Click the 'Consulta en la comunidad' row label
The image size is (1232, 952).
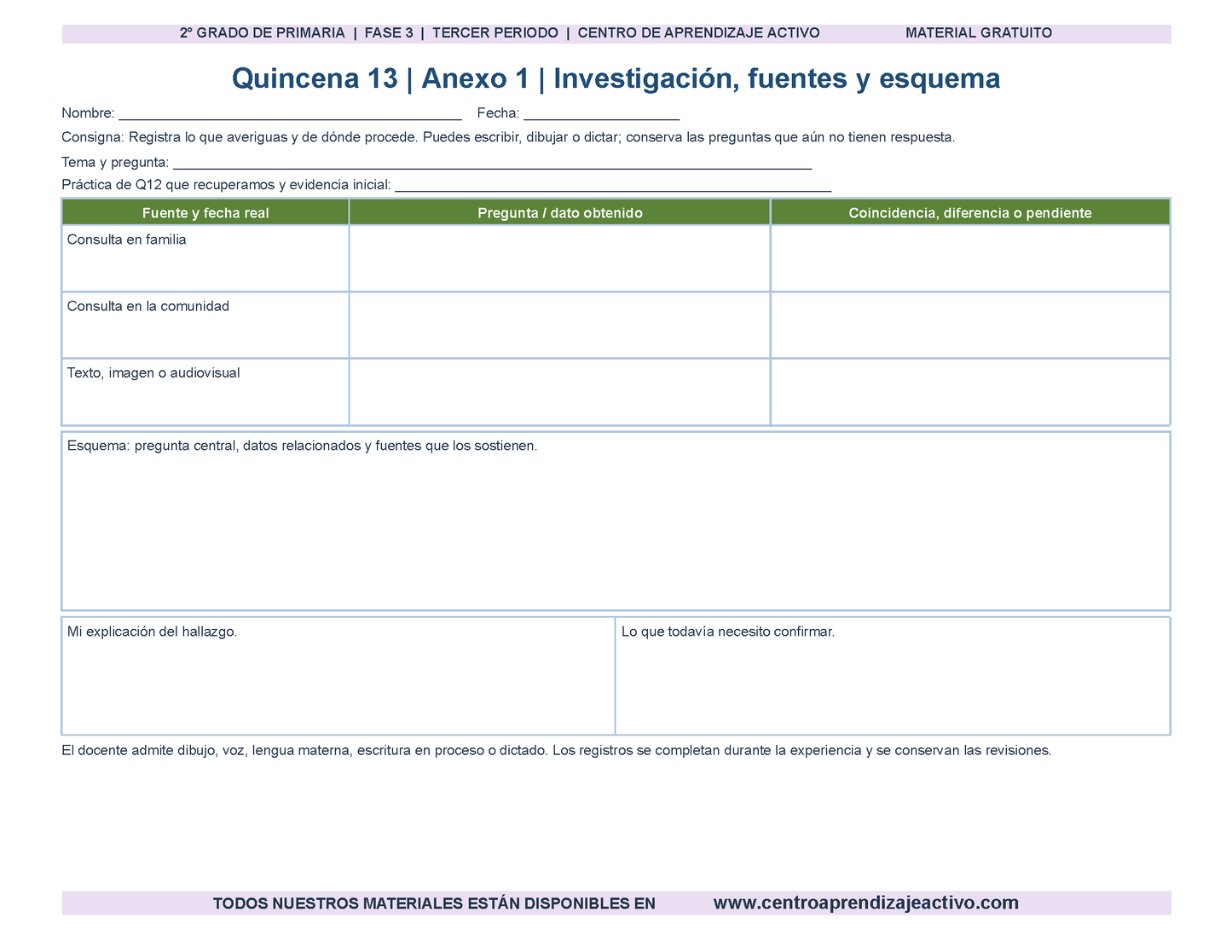pos(148,306)
